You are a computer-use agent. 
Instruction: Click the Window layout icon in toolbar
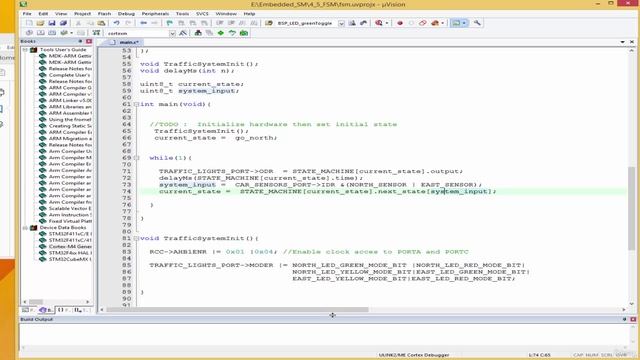456,23
